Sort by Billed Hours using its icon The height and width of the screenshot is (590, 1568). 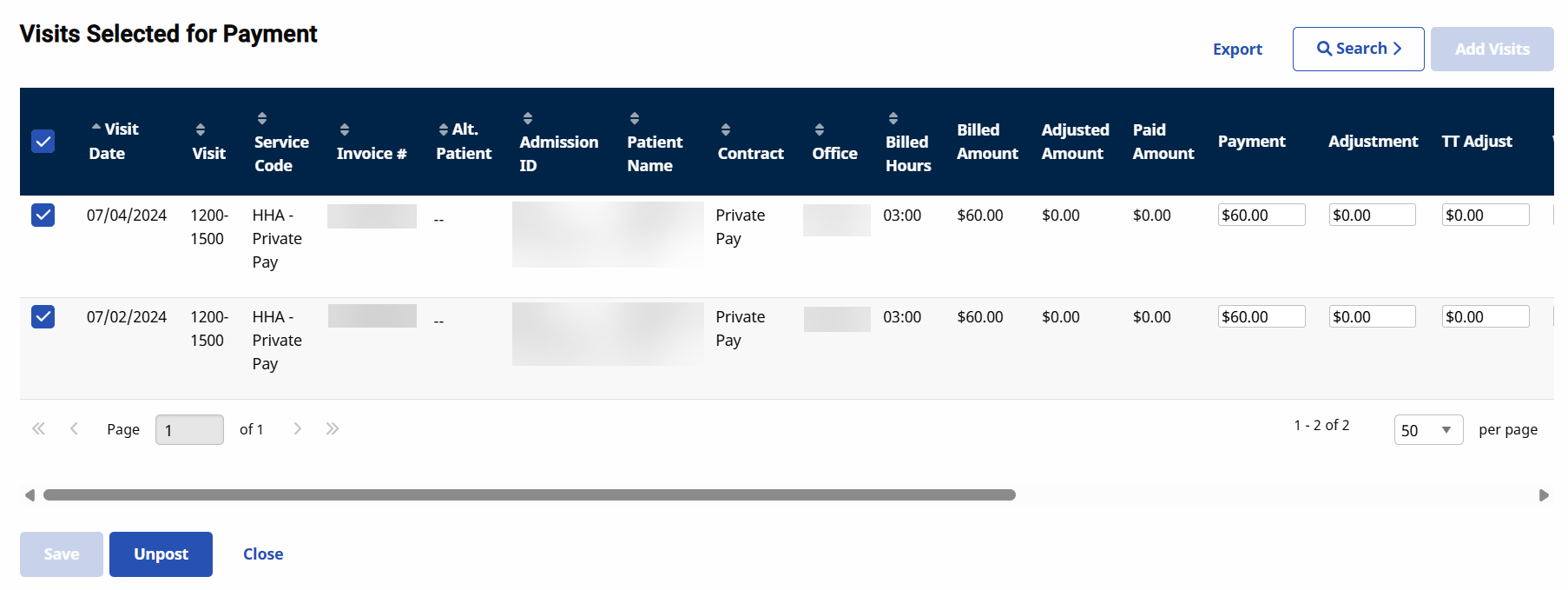(893, 118)
